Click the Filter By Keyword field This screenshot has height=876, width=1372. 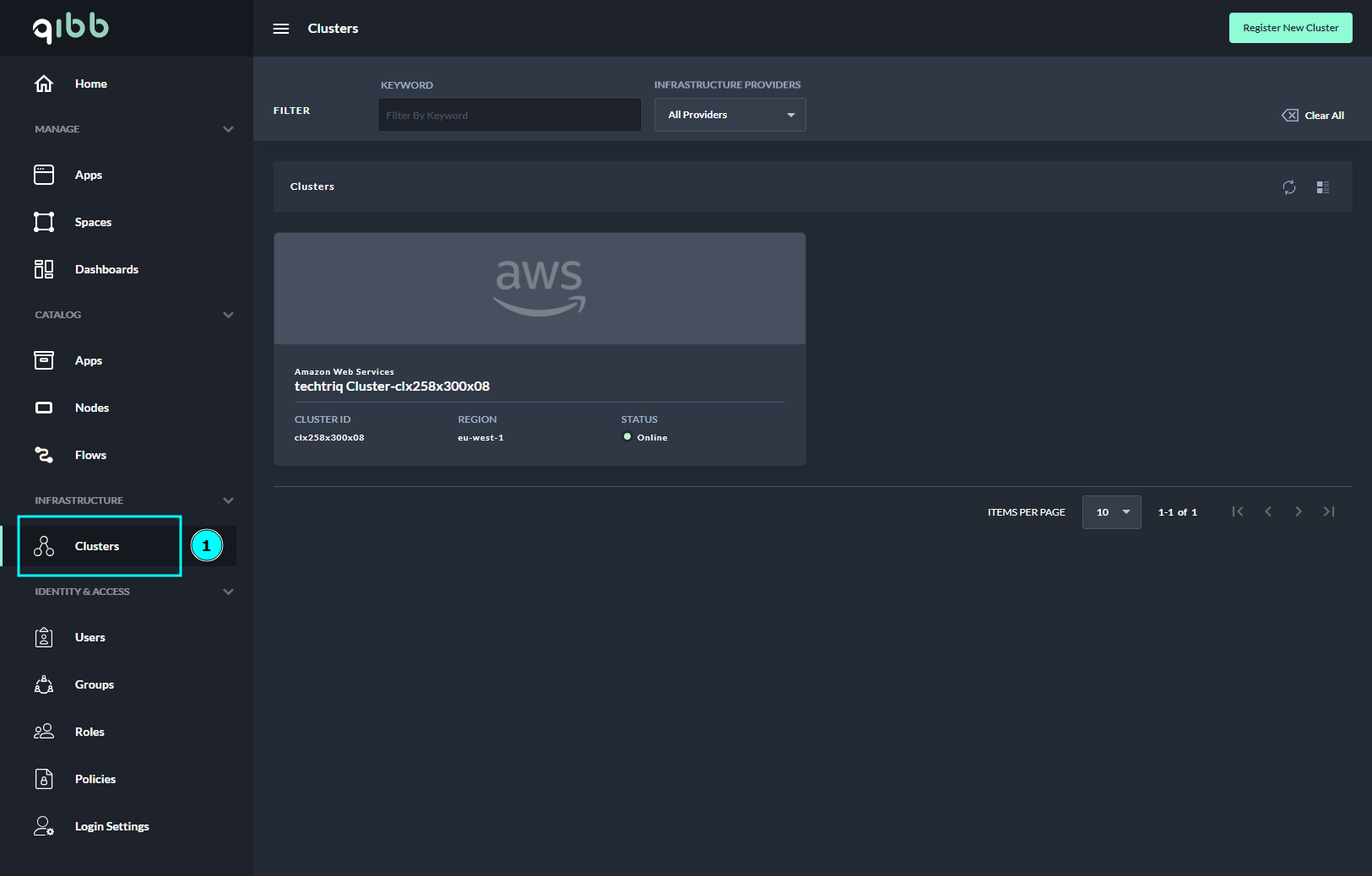pos(509,116)
